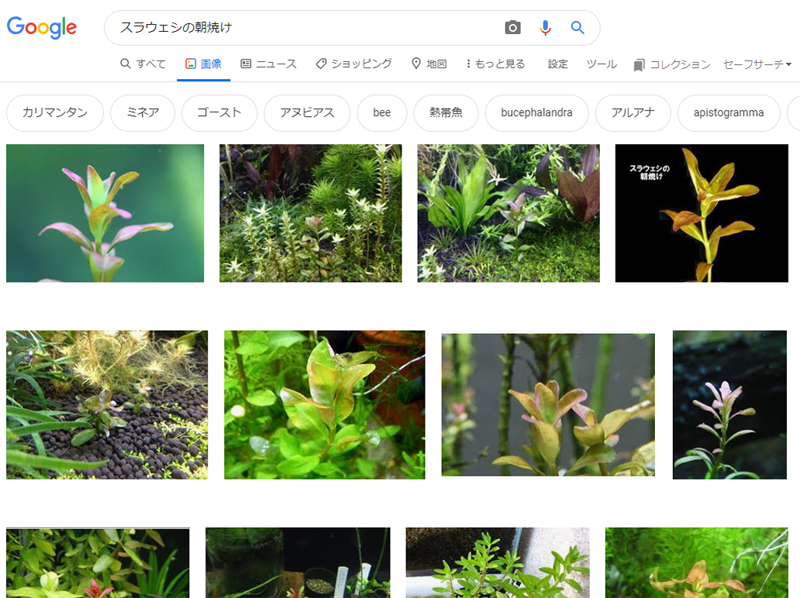Filter by 熱帯魚 chip
Viewport: 800px width, 598px height.
pyautogui.click(x=446, y=113)
